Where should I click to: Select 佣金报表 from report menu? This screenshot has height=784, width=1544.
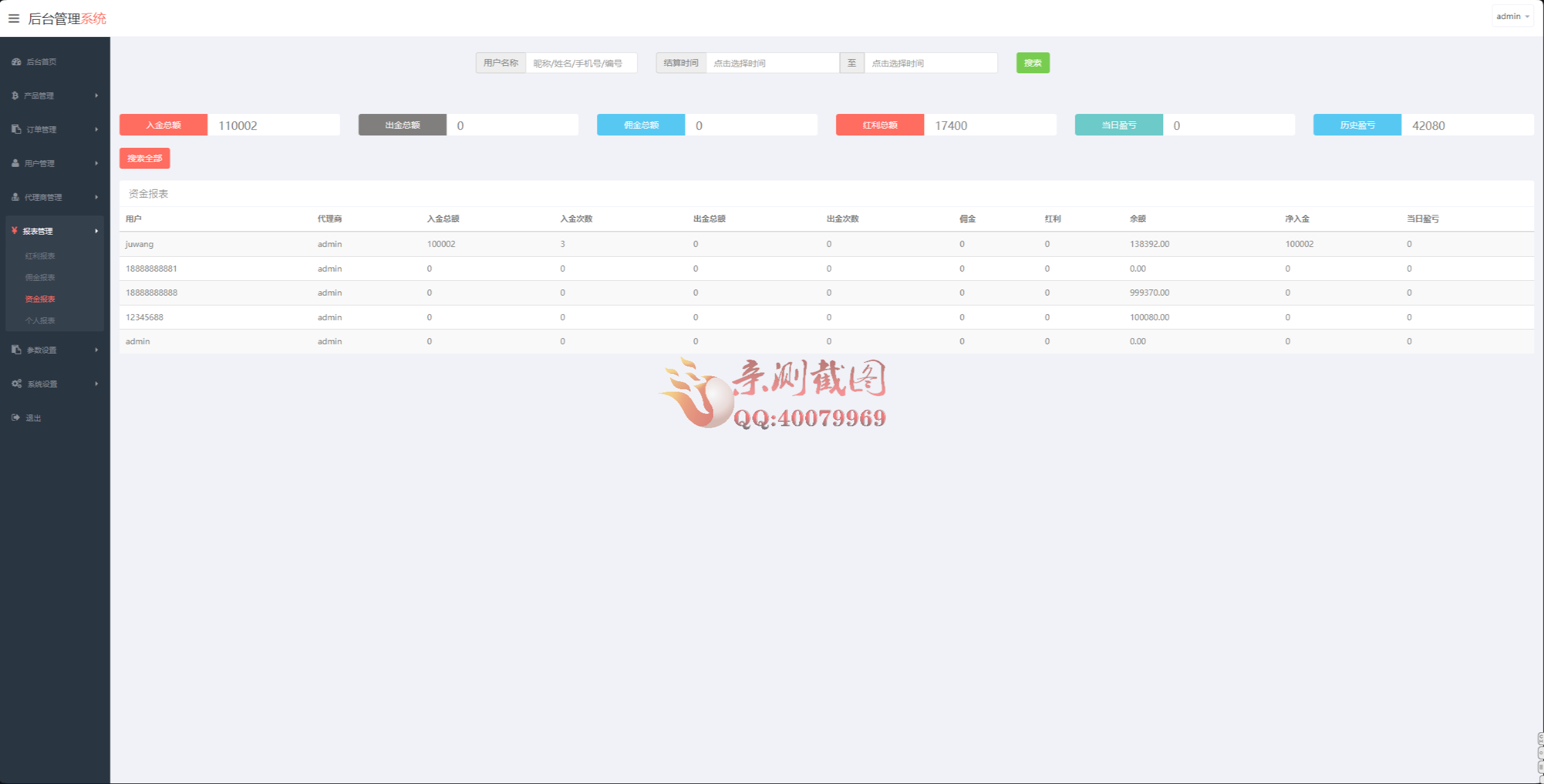click(x=41, y=277)
